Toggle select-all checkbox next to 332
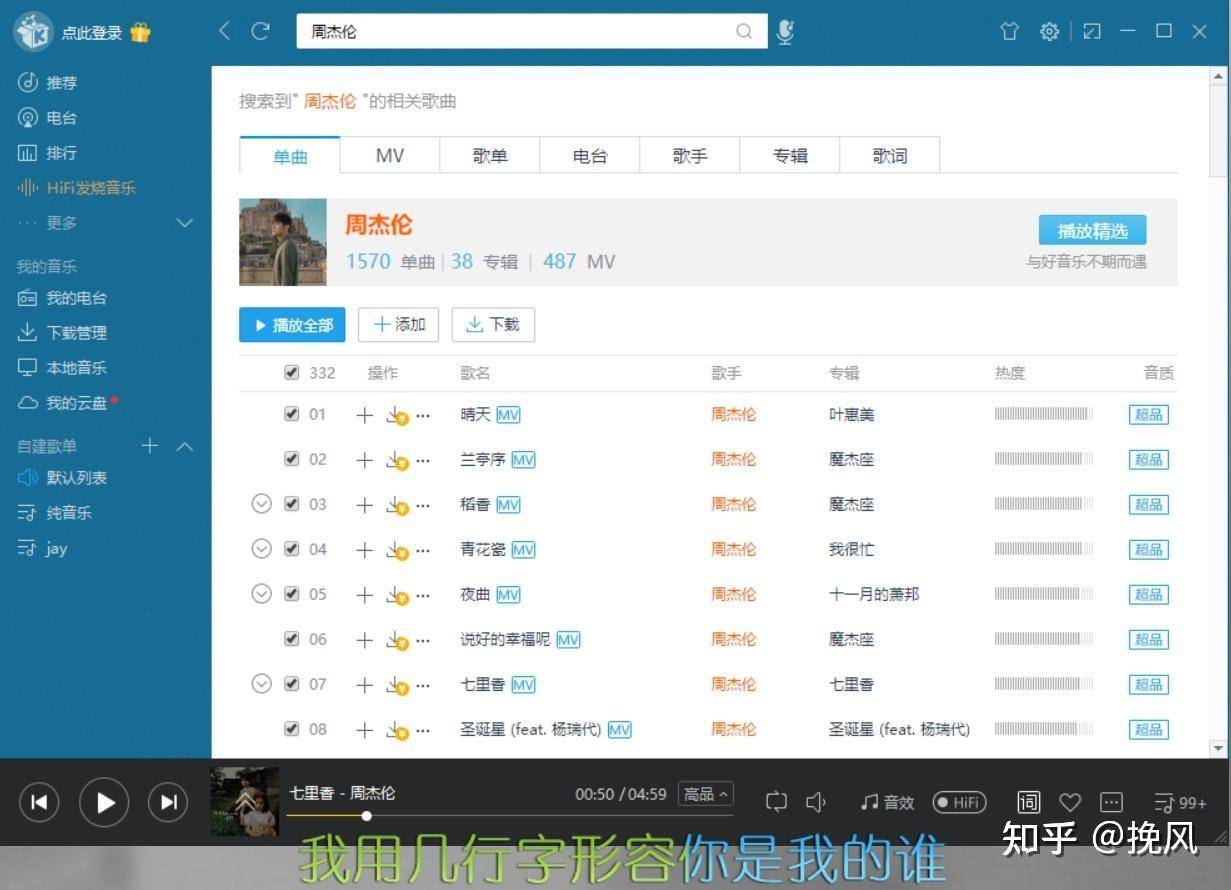1231x890 pixels. point(291,372)
